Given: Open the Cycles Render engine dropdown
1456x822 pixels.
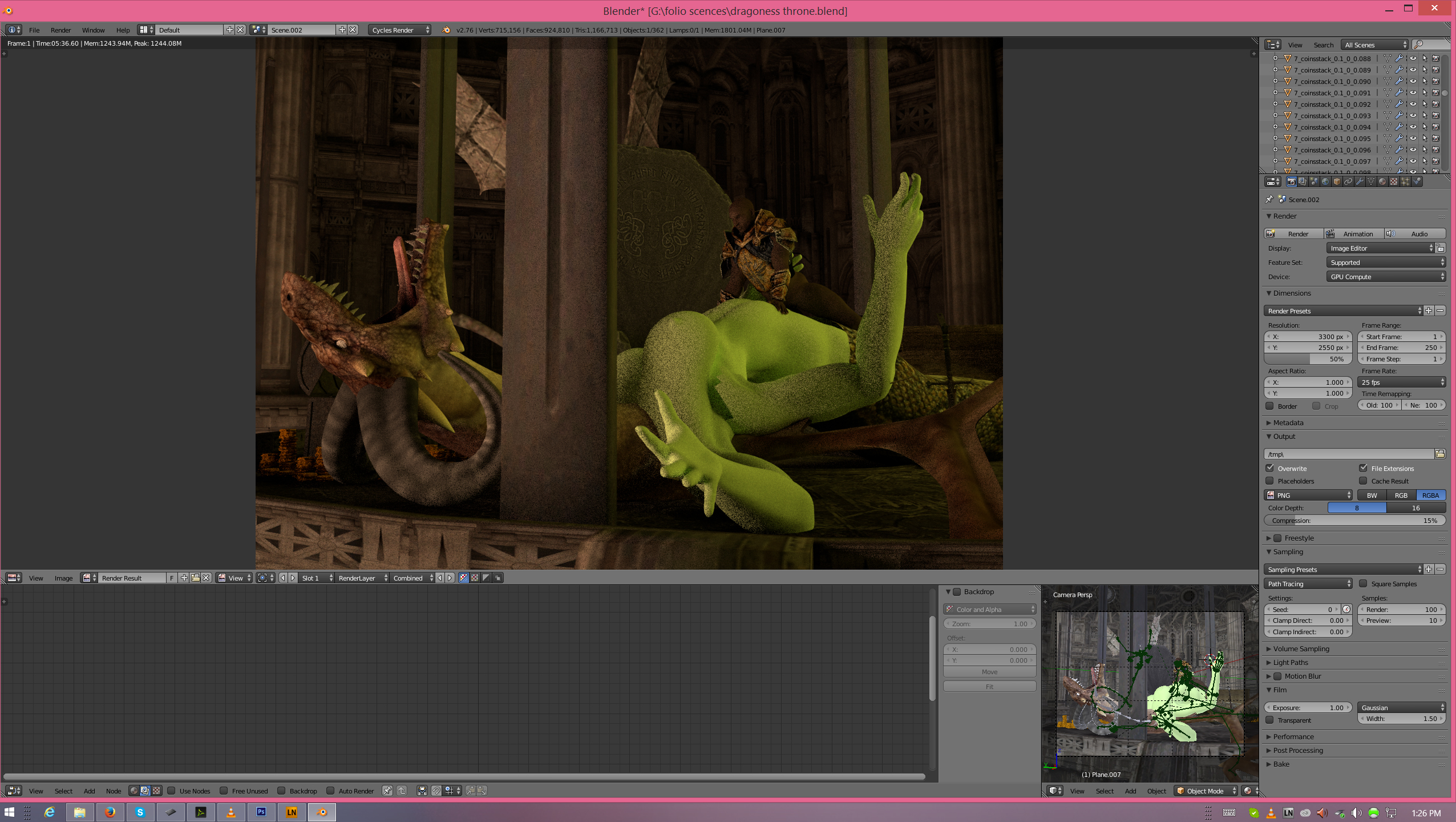Looking at the screenshot, I should [400, 30].
